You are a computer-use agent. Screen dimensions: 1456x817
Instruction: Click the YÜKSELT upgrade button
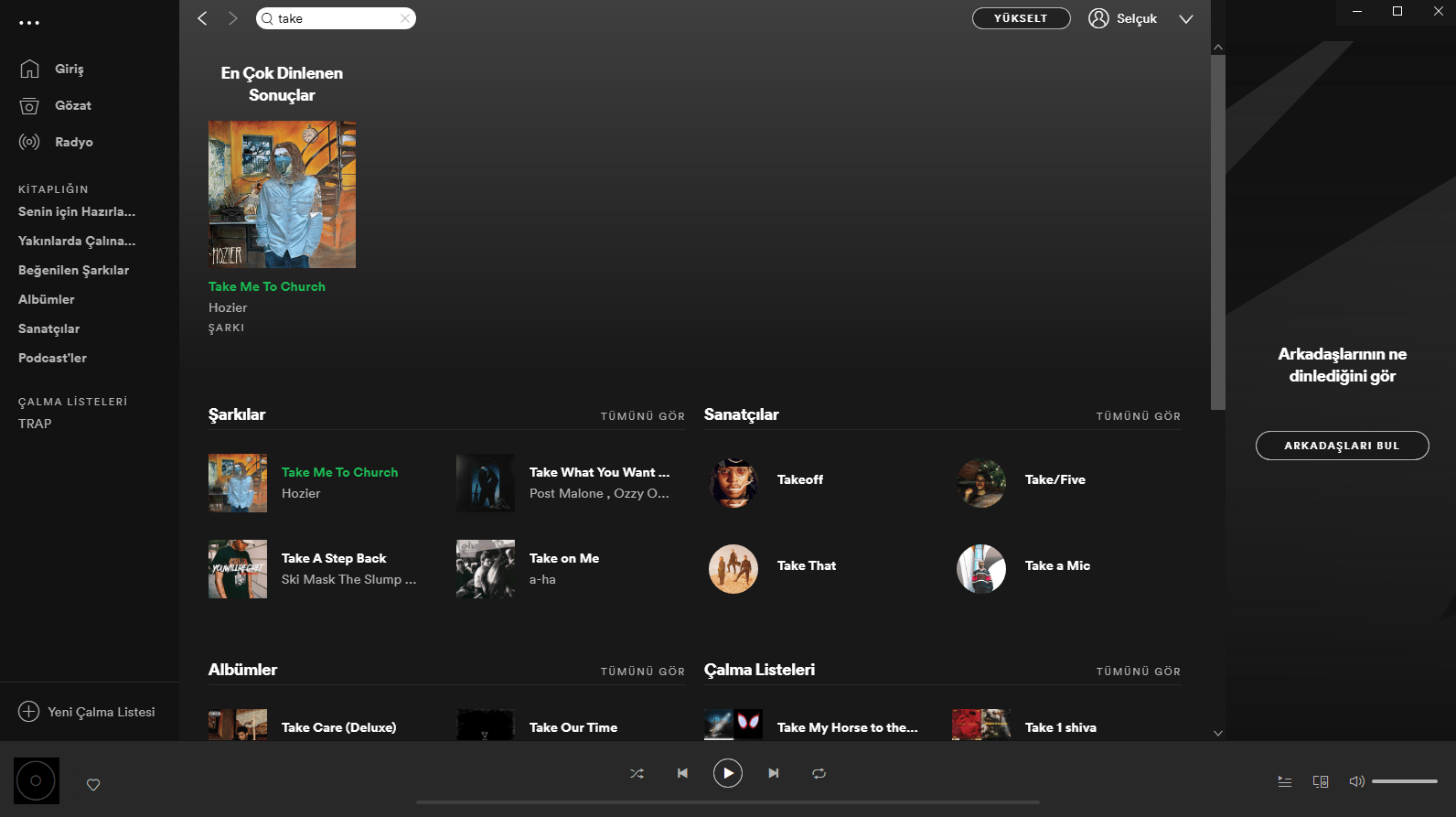point(1021,18)
